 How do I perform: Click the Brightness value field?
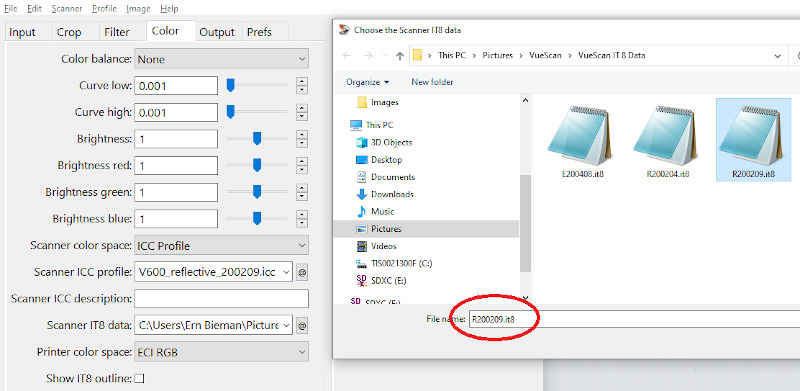coord(176,139)
